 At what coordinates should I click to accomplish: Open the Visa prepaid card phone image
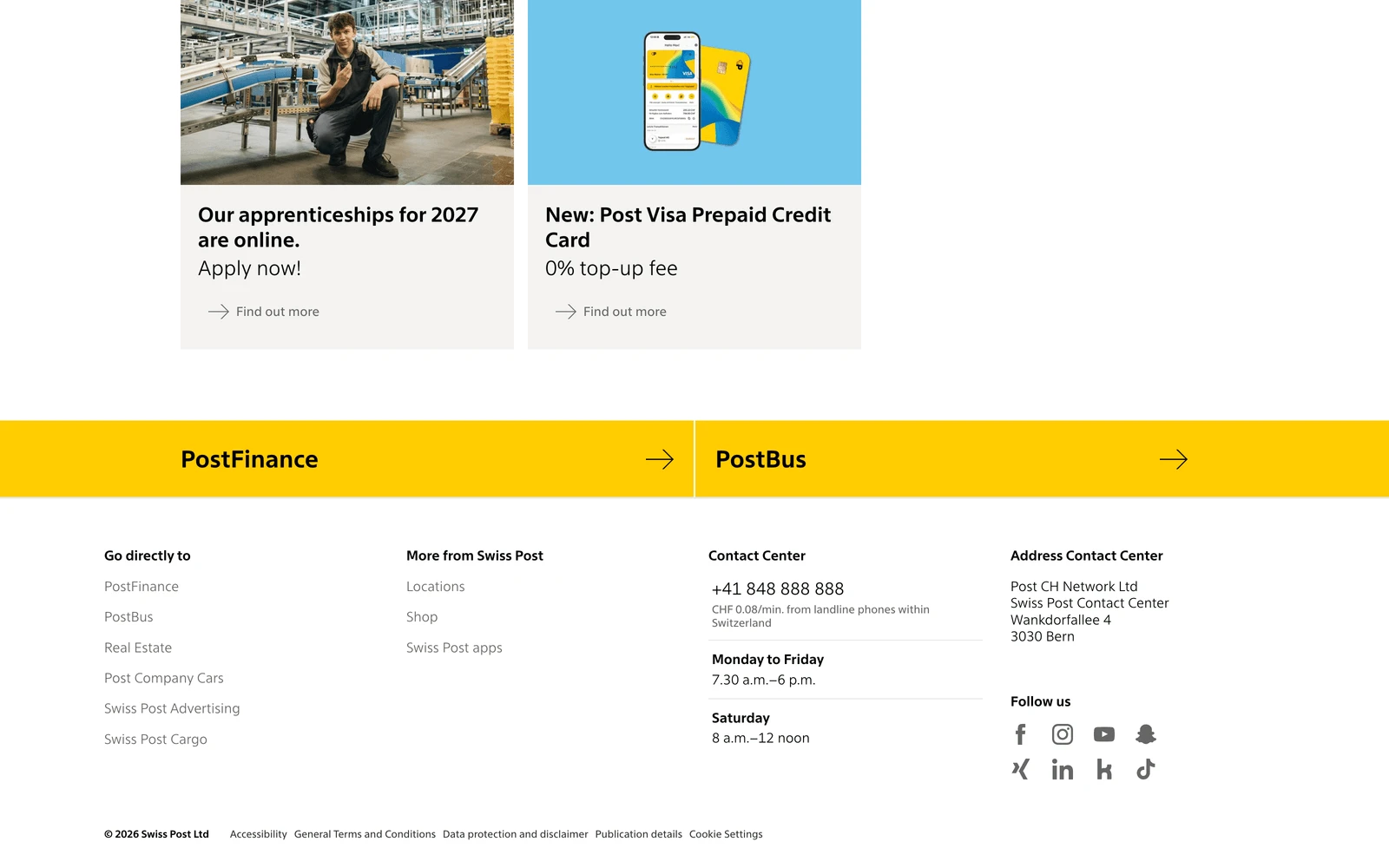click(x=694, y=92)
